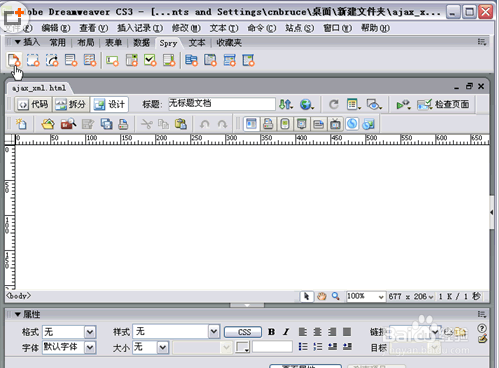The height and width of the screenshot is (368, 499).
Task: Select the ajax_xml.html document tab
Action: click(39, 88)
